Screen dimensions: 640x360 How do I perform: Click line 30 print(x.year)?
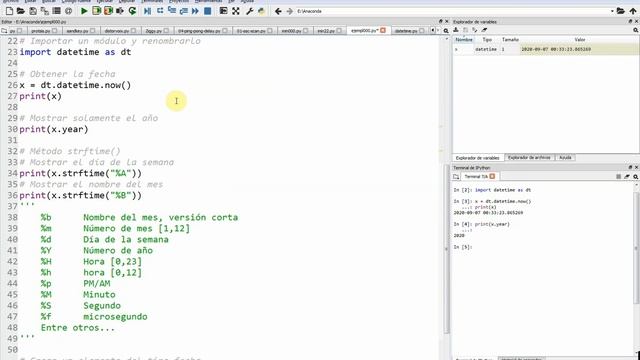[53, 129]
